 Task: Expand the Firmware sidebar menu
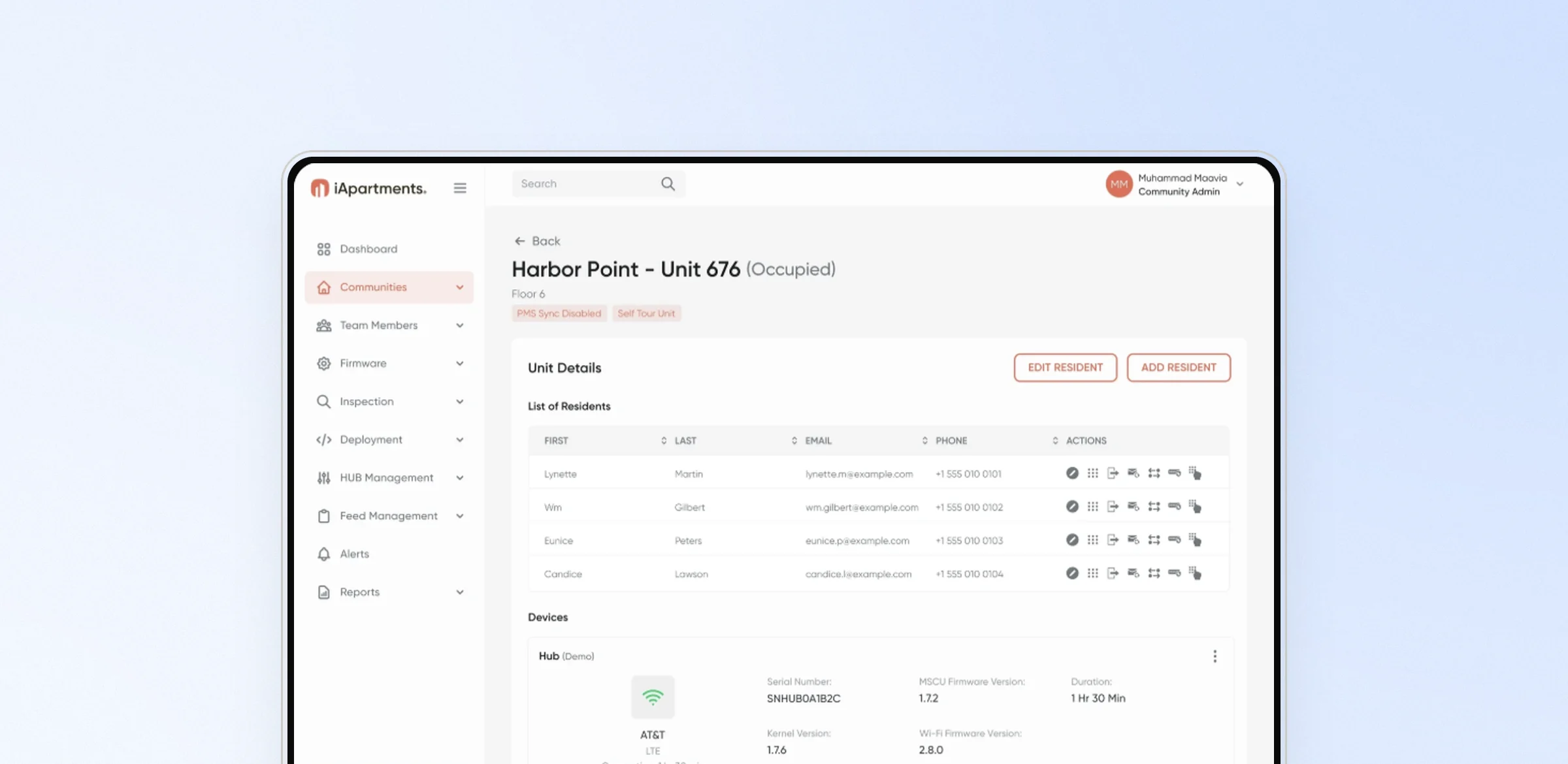click(x=389, y=363)
